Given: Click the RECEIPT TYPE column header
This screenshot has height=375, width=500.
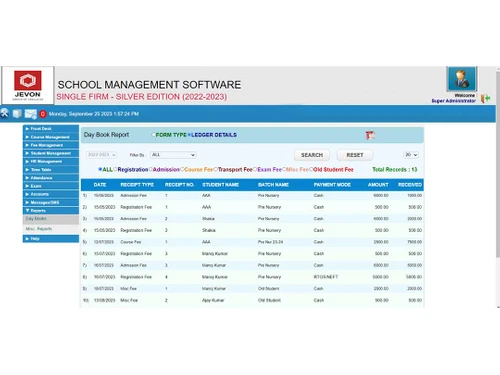Looking at the screenshot, I should pyautogui.click(x=137, y=185).
